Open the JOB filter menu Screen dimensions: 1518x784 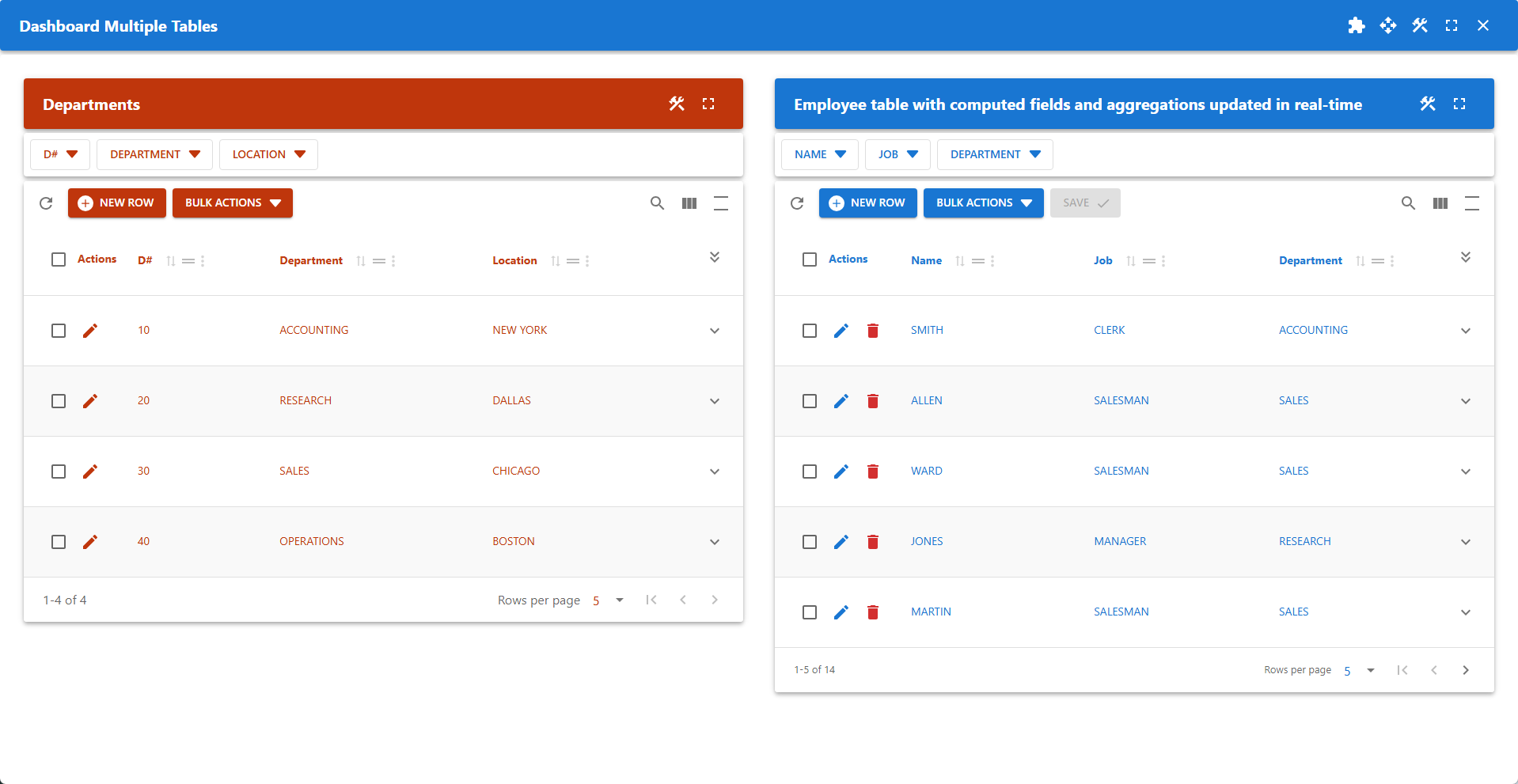click(898, 154)
